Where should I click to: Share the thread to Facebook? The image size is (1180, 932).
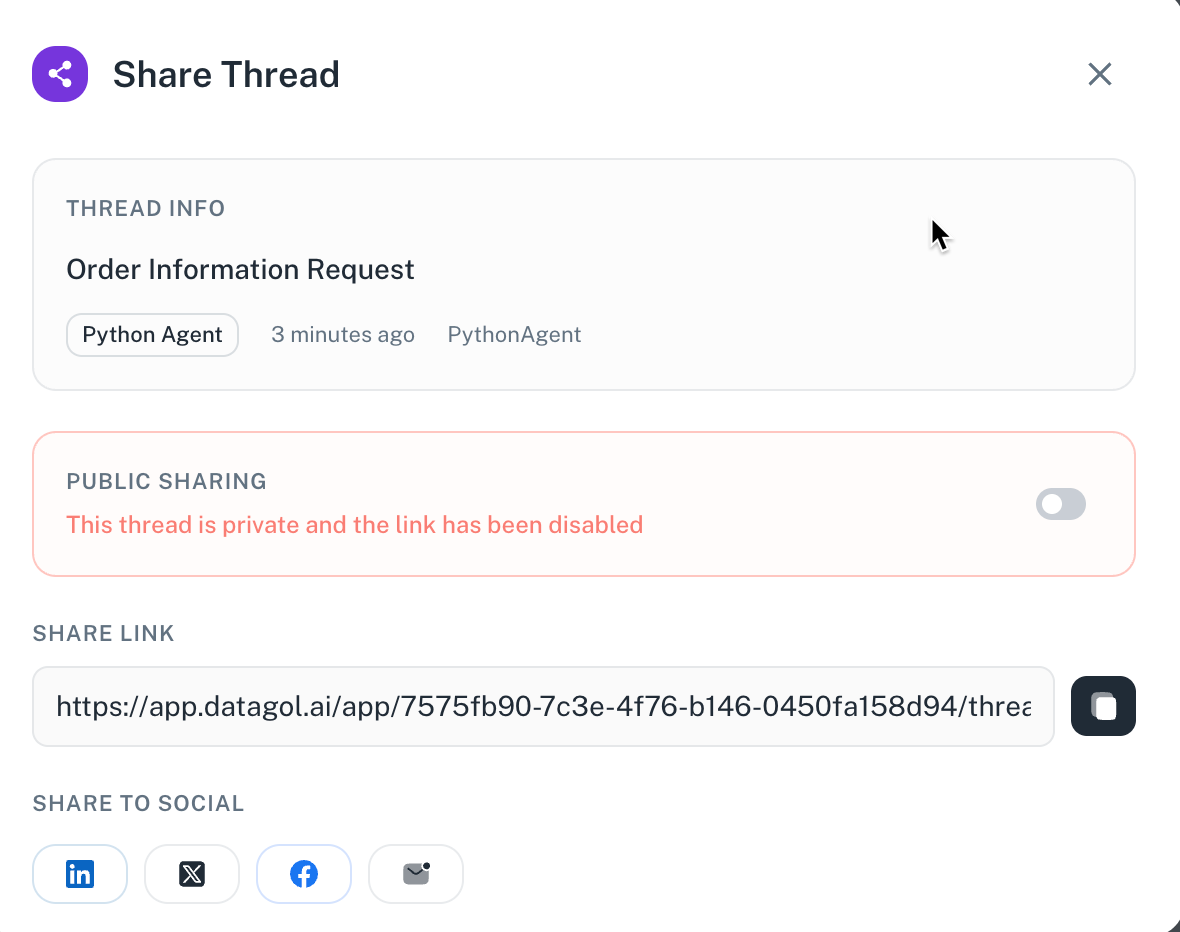point(304,874)
